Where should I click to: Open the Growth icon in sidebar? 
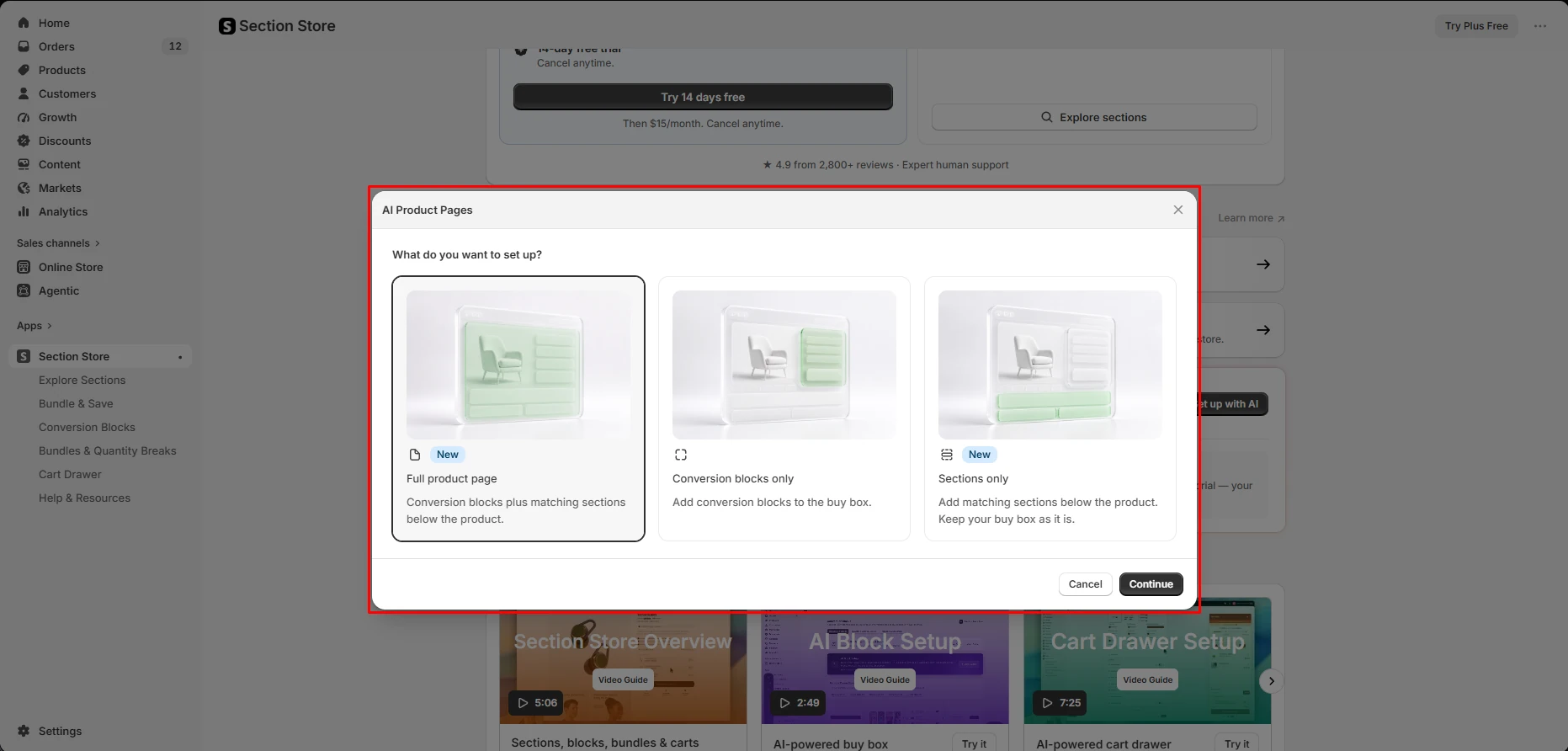point(24,117)
